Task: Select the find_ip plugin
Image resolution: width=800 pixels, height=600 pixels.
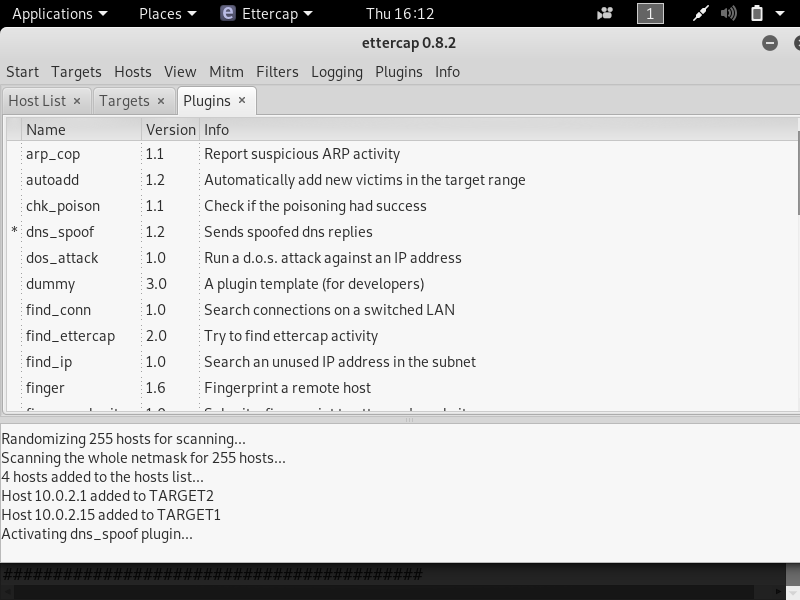Action: tap(49, 362)
